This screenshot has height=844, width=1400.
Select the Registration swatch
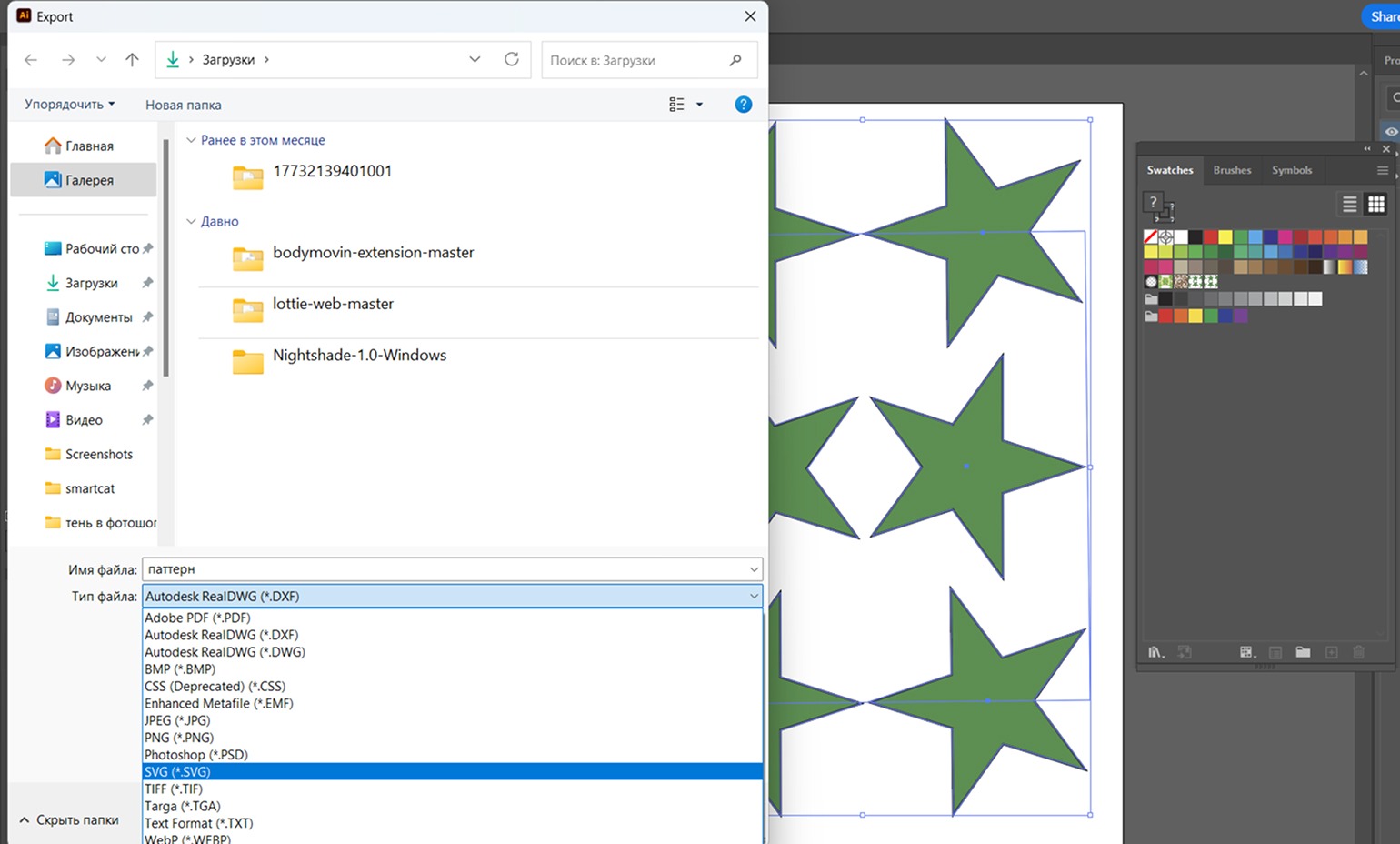pos(1165,236)
